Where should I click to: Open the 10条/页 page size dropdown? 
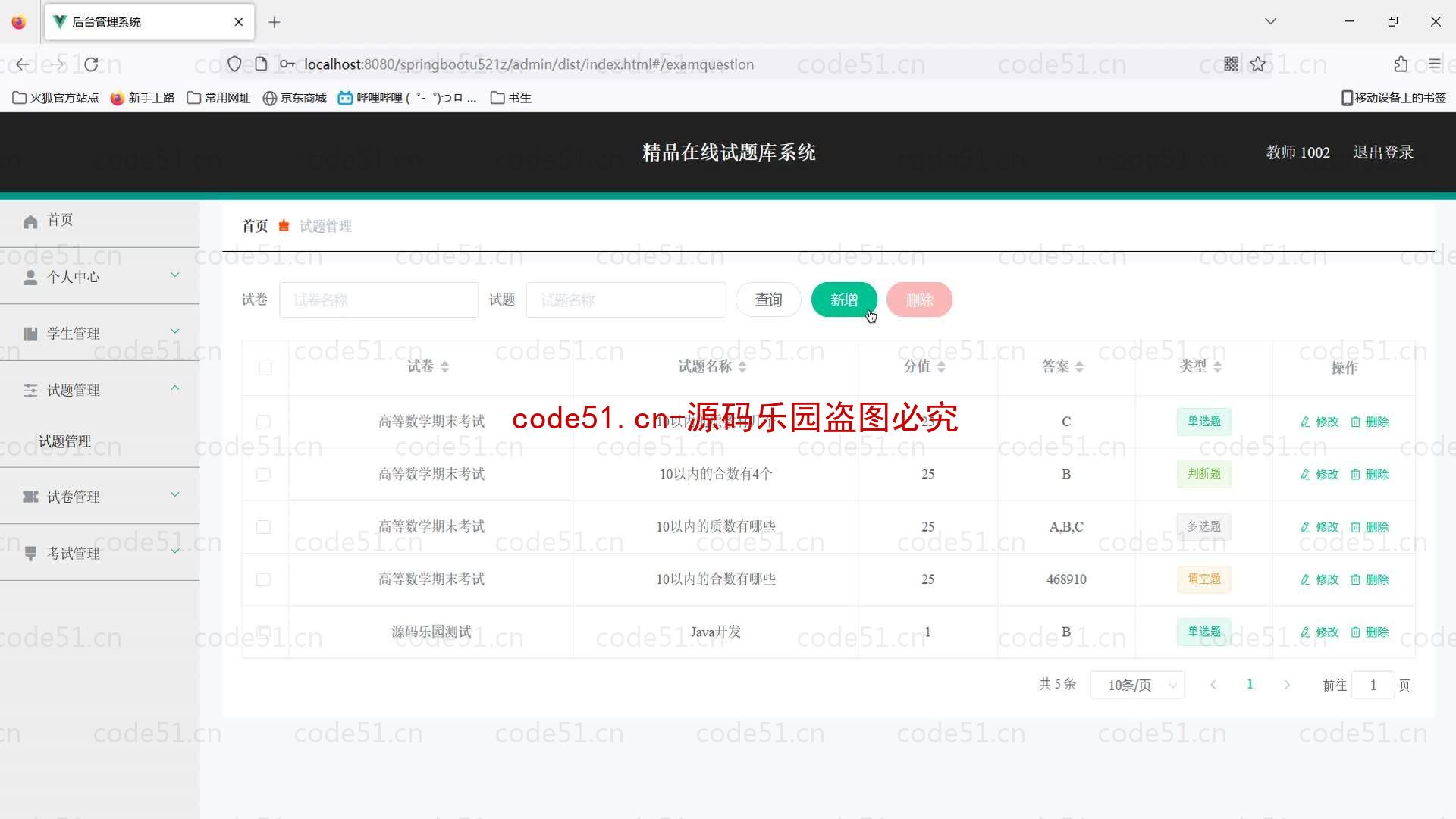[1137, 686]
